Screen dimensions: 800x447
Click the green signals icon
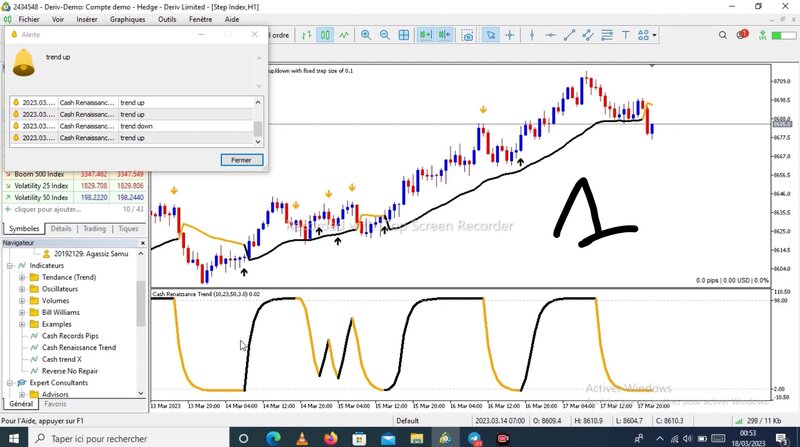[x=762, y=35]
